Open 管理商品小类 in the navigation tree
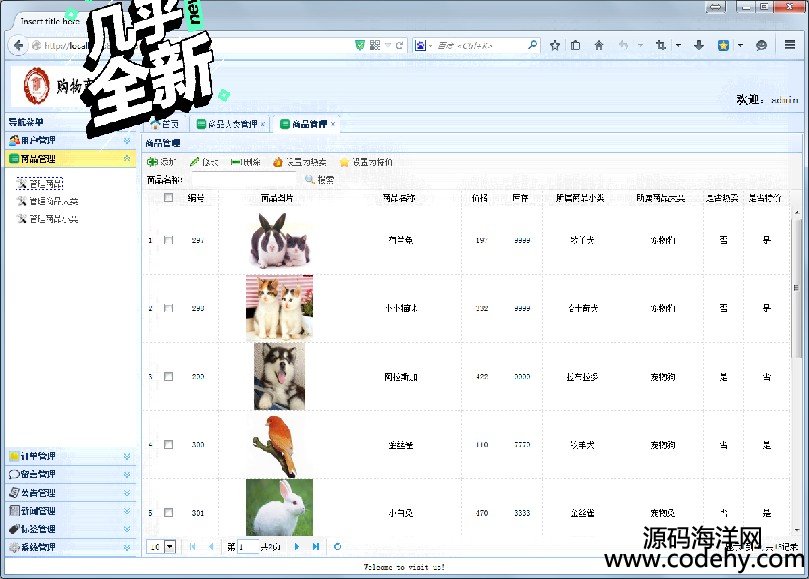Screen dimensions: 809x579 (x=47, y=219)
